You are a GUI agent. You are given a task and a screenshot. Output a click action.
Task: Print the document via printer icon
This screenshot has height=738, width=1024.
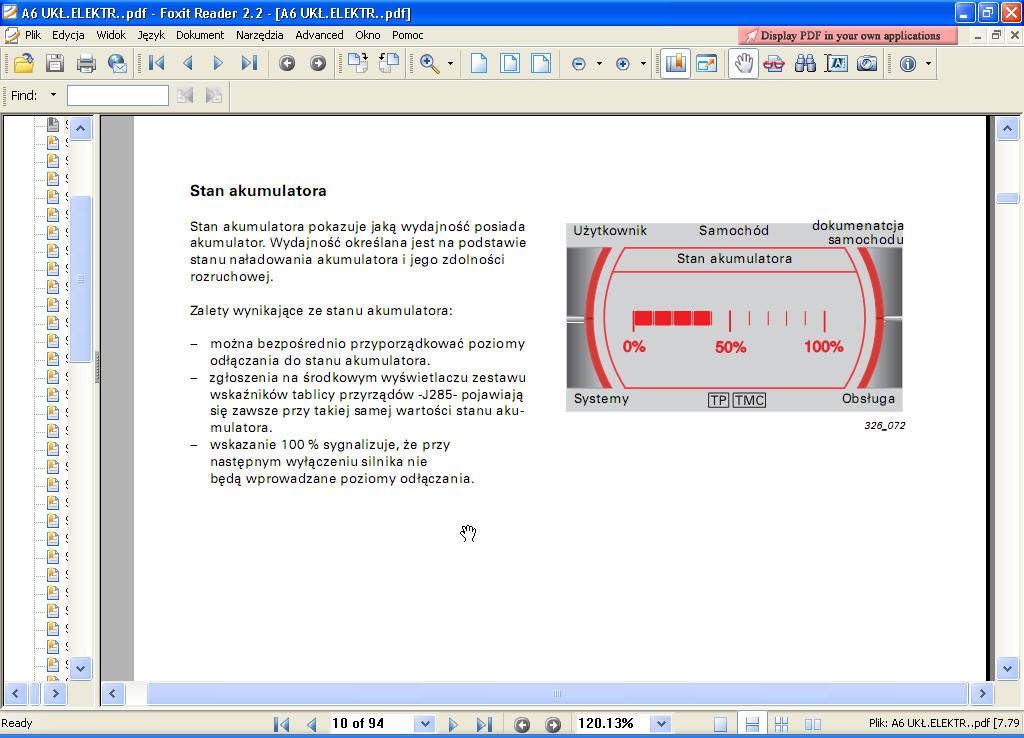tap(86, 63)
